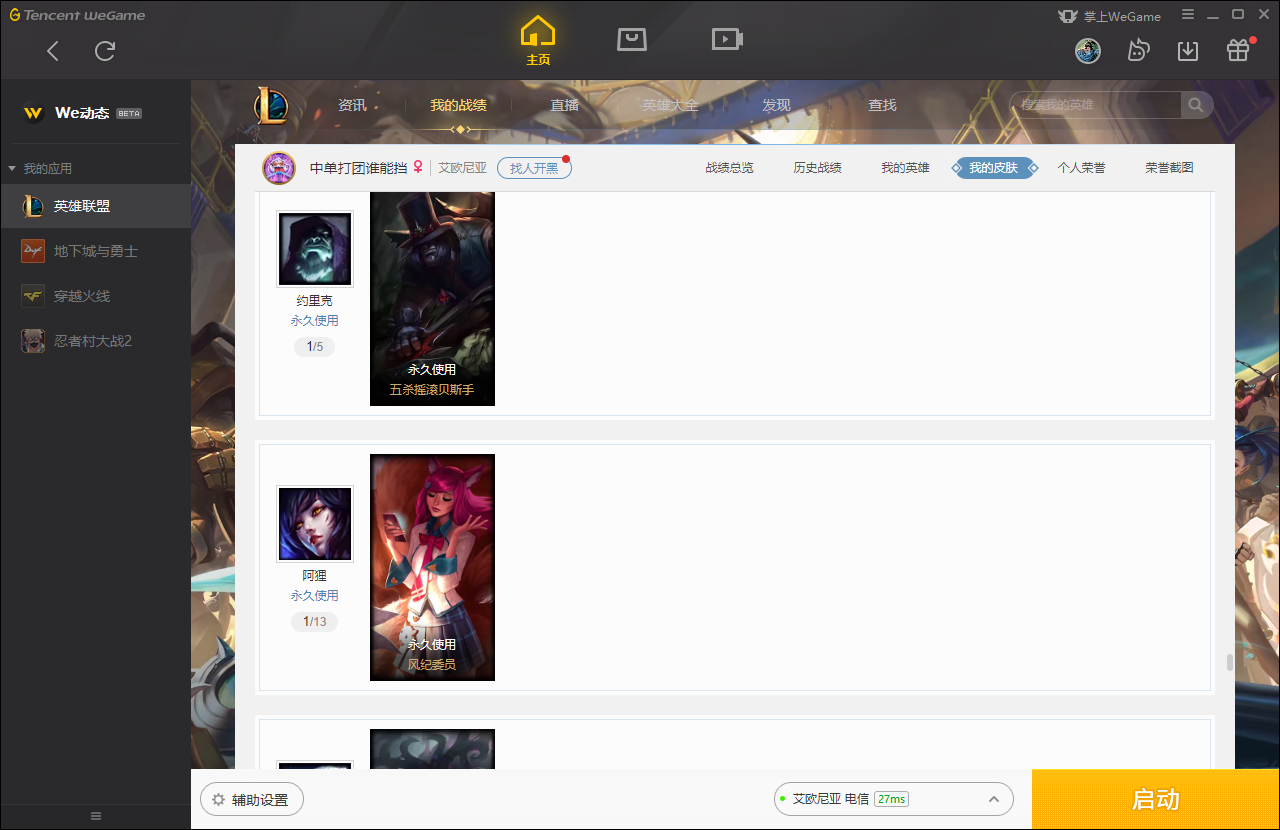Open the user avatar in top bar
The image size is (1280, 830).
(x=1088, y=51)
